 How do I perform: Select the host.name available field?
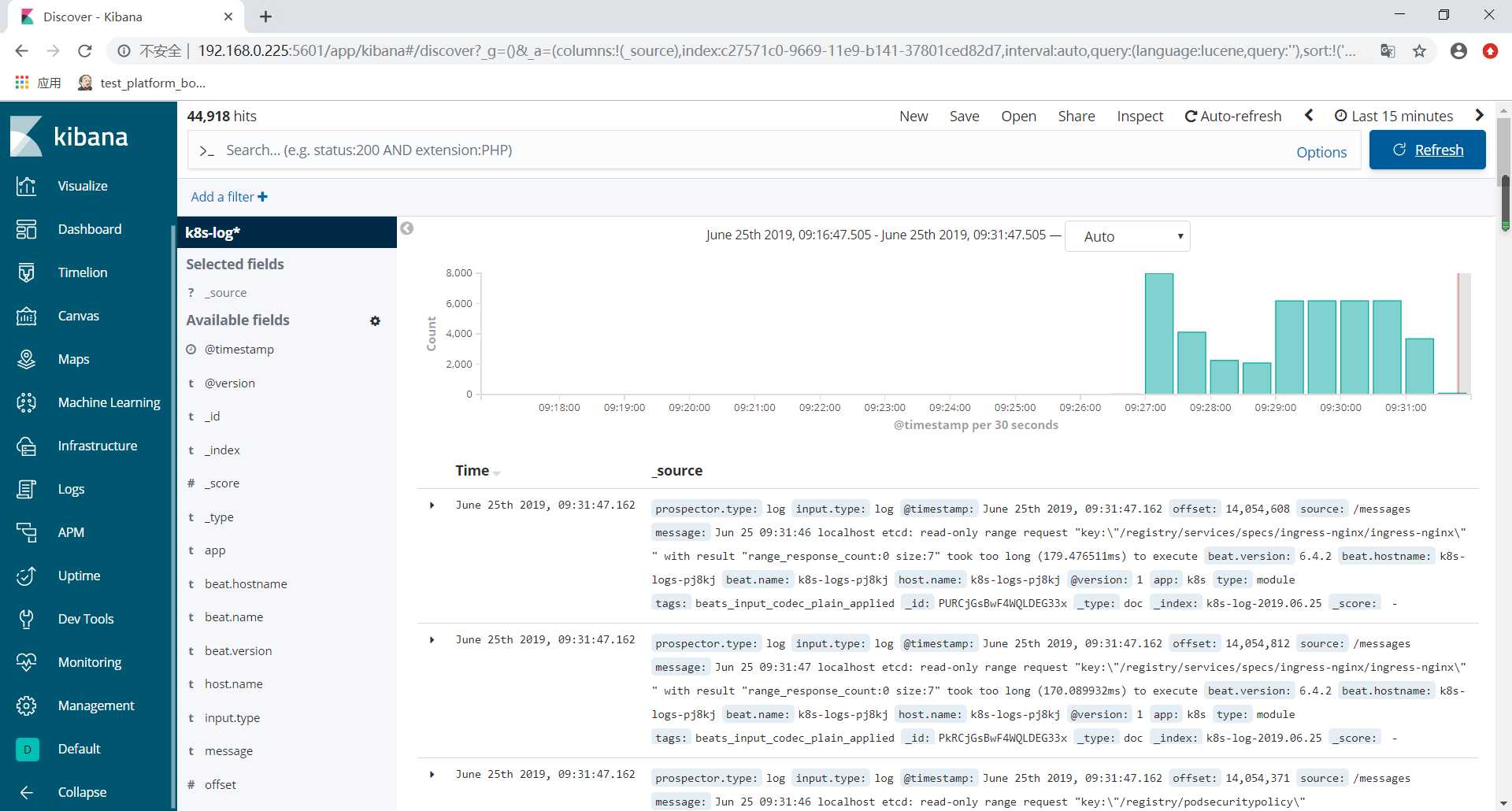[x=234, y=684]
